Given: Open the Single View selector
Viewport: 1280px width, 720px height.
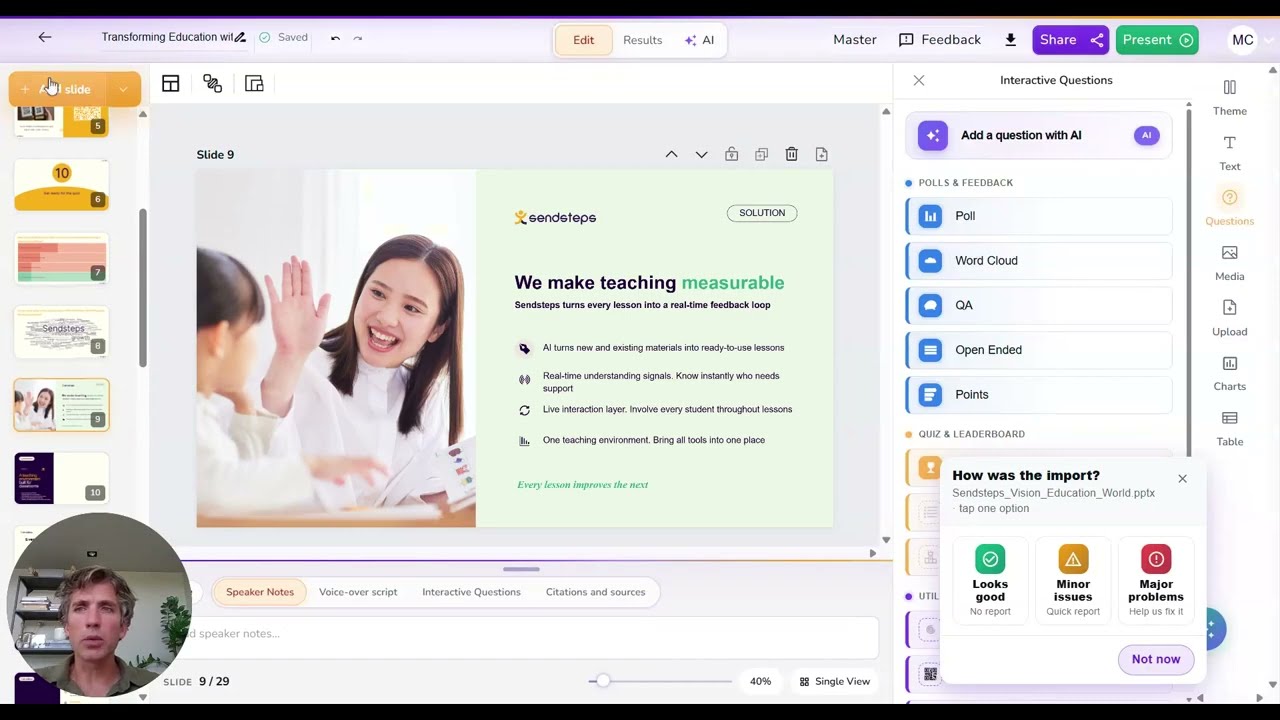Looking at the screenshot, I should pyautogui.click(x=835, y=681).
